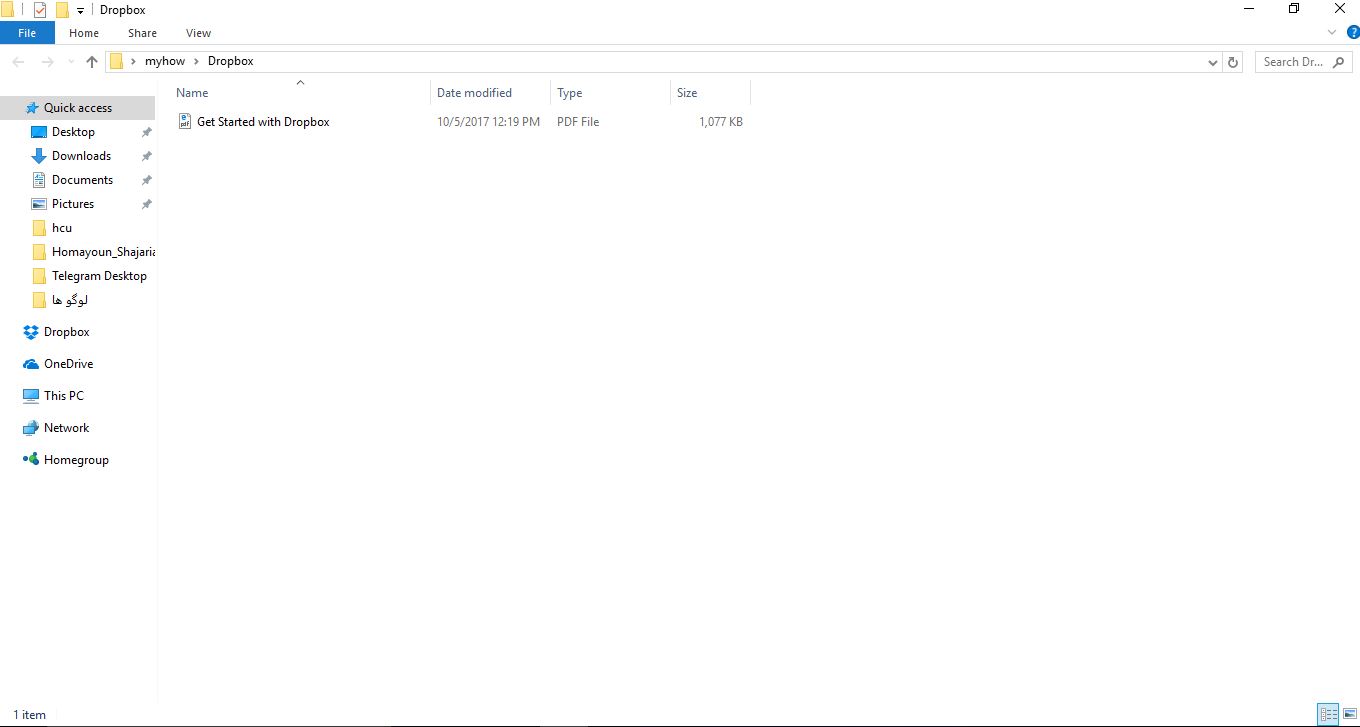Click the OneDrive cloud icon in sidebar
Viewport: 1360px width, 727px height.
click(x=31, y=364)
